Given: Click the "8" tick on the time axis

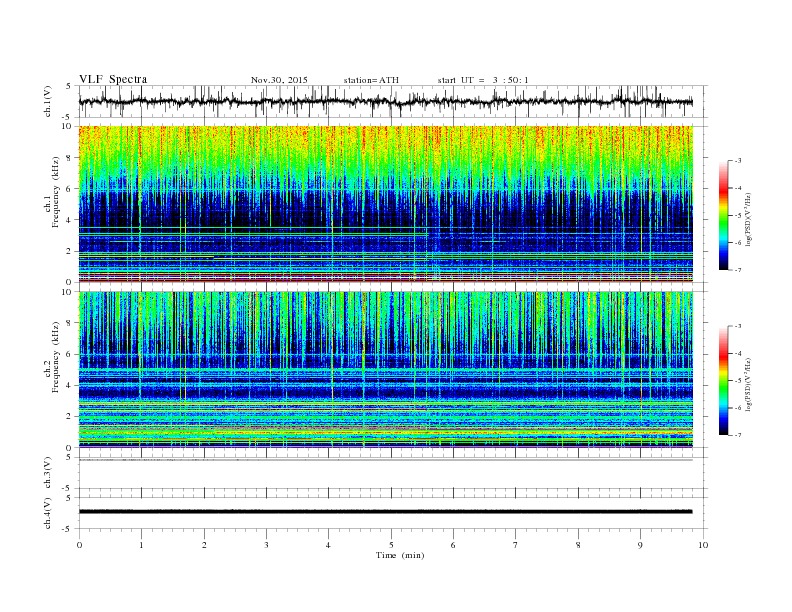Looking at the screenshot, I should pyautogui.click(x=578, y=545).
